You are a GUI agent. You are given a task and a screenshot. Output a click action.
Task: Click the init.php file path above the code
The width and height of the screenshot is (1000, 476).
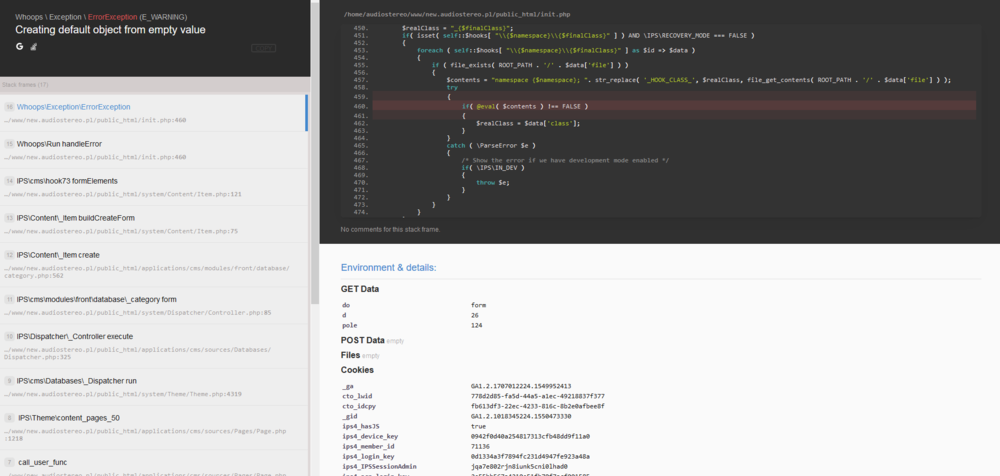tap(455, 15)
